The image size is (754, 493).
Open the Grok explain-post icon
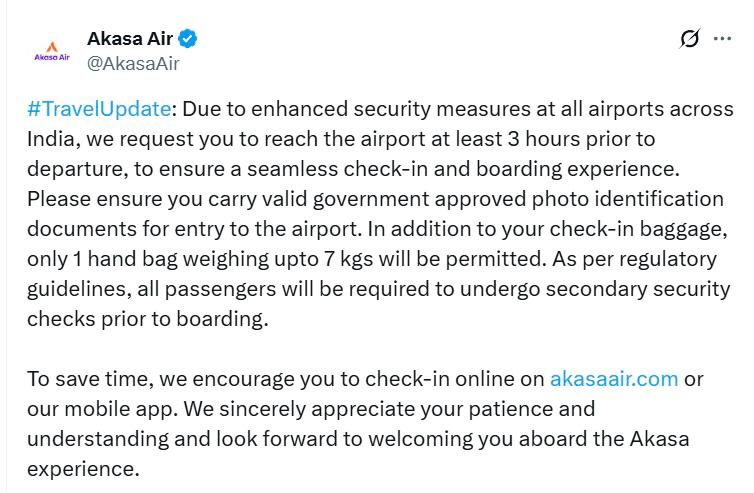pyautogui.click(x=689, y=38)
